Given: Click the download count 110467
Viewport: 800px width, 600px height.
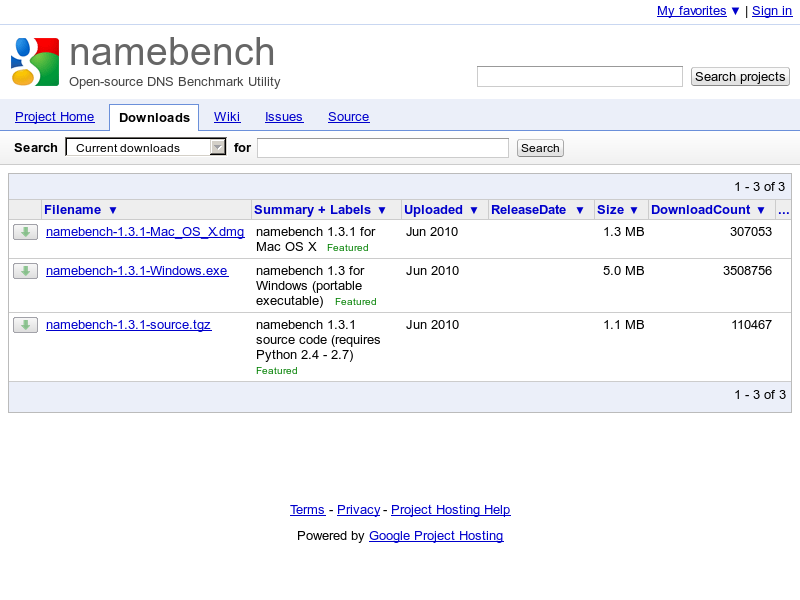Looking at the screenshot, I should point(751,324).
